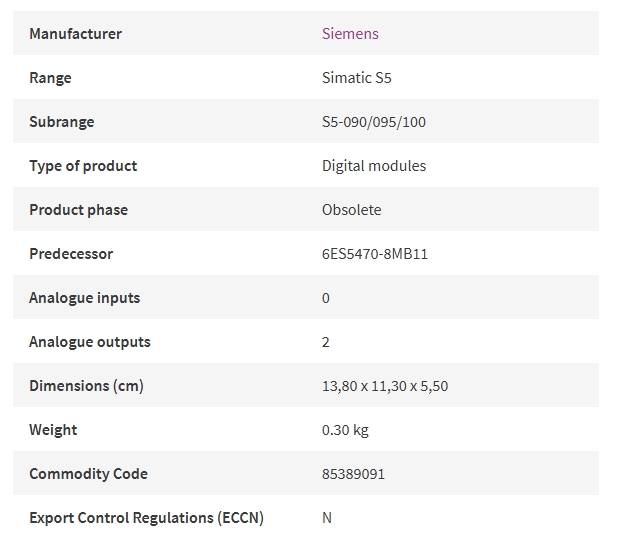Select the Predecessor label

(71, 254)
